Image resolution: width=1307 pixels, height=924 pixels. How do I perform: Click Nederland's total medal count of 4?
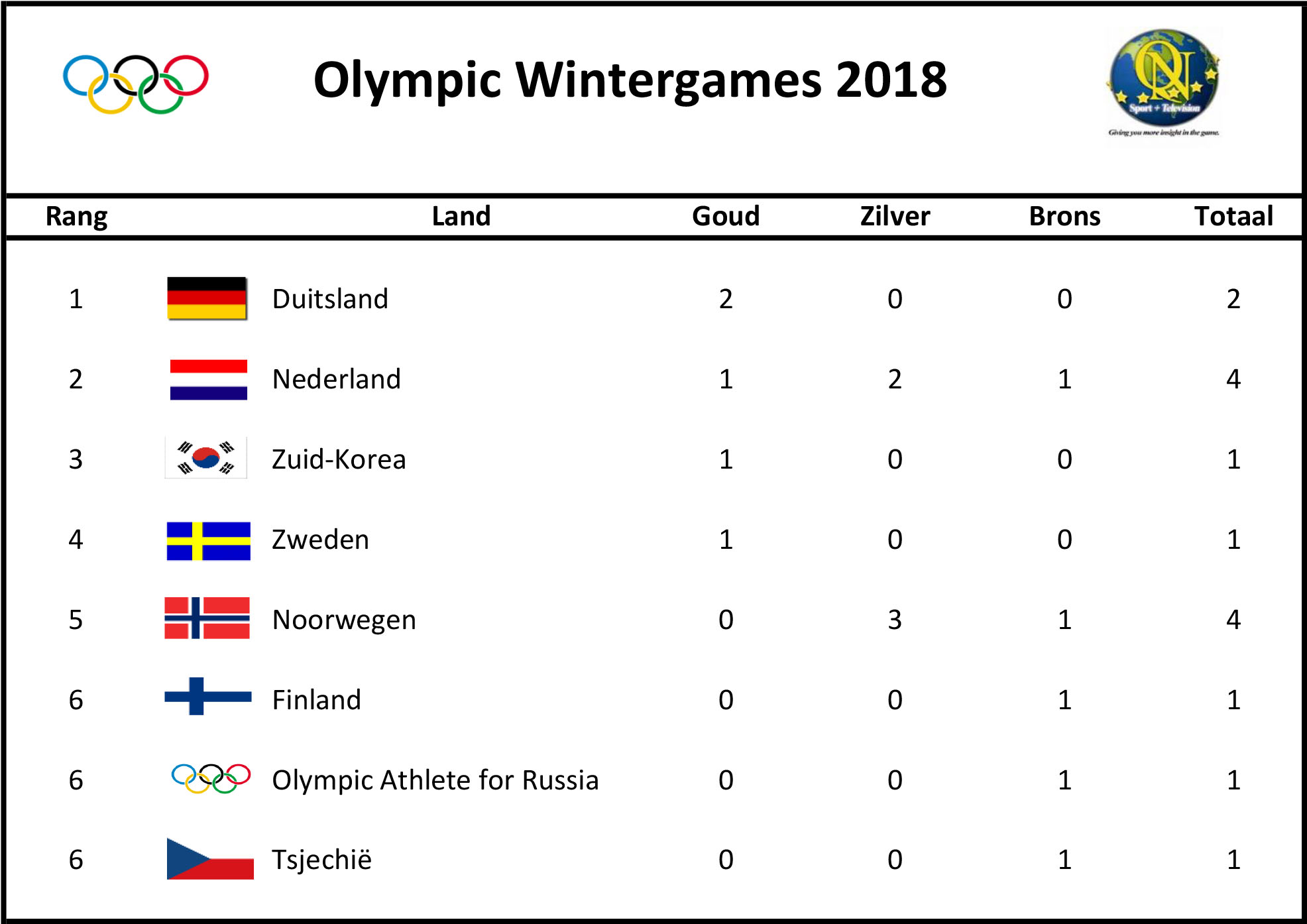click(x=1233, y=379)
